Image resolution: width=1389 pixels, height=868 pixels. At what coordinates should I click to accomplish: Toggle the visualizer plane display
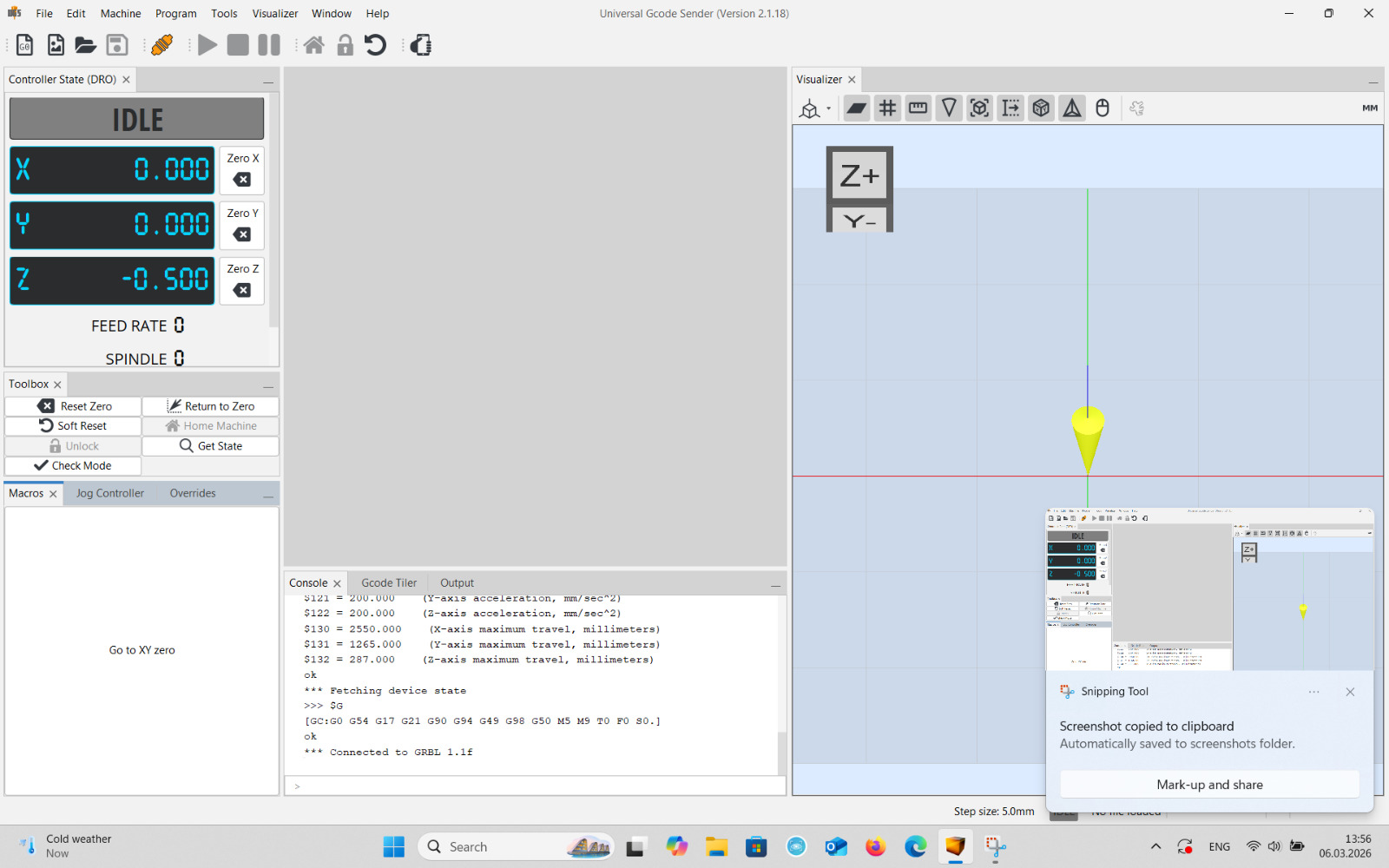tap(857, 108)
